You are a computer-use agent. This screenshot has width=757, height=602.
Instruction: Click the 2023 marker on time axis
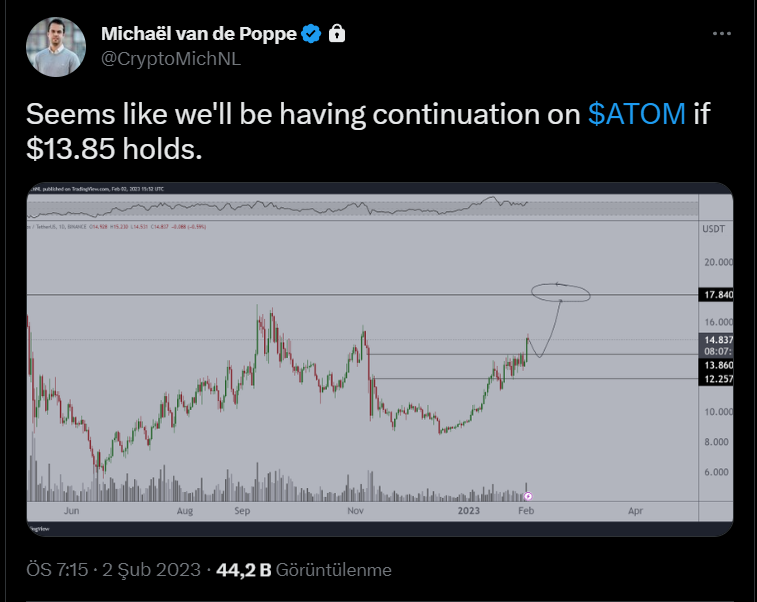click(x=471, y=509)
